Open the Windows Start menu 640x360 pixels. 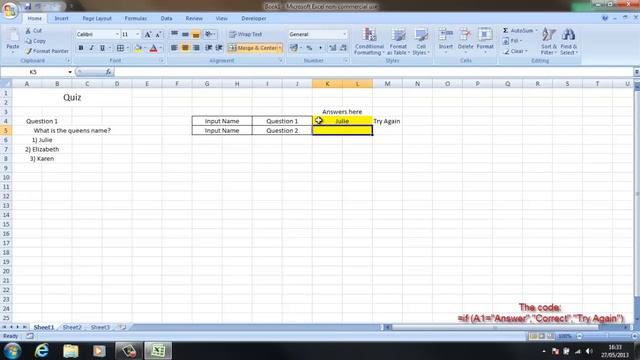[12, 351]
